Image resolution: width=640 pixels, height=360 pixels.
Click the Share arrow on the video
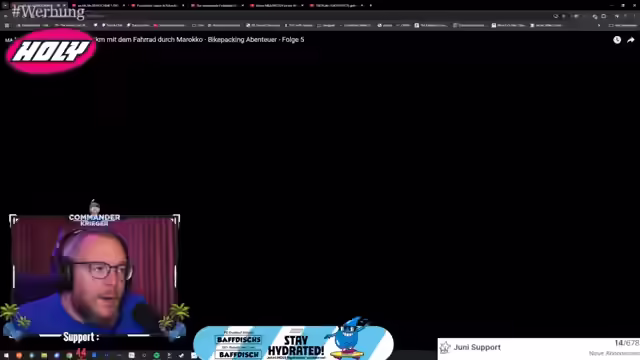631,40
